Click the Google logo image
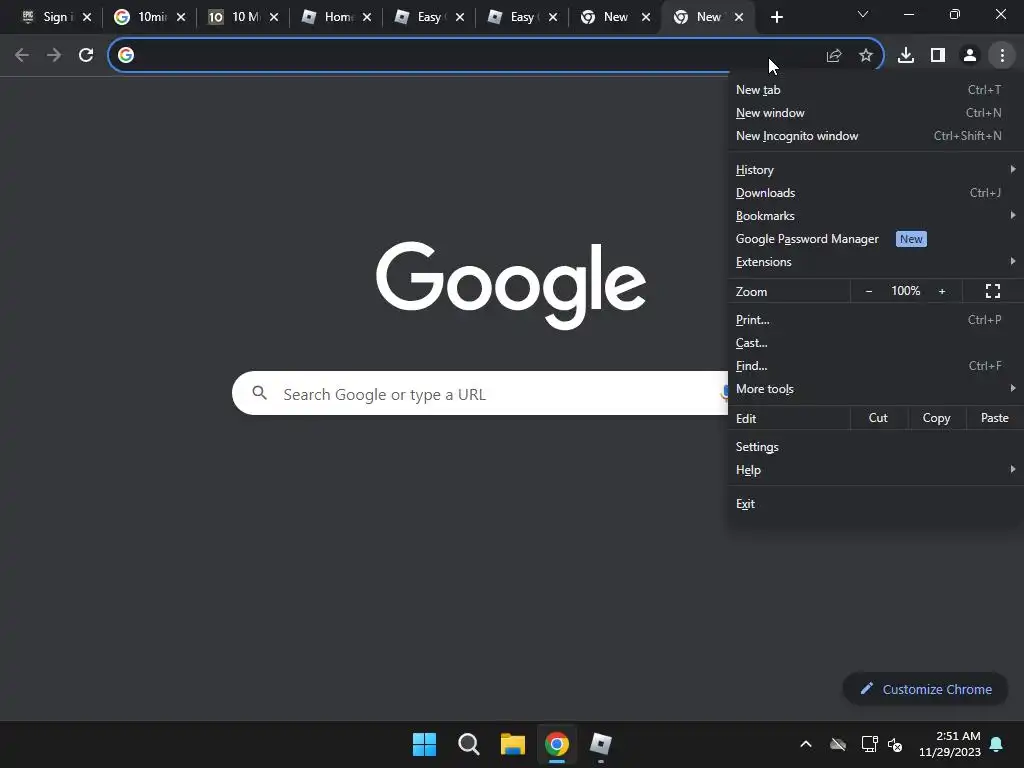1024x768 pixels. [x=511, y=285]
